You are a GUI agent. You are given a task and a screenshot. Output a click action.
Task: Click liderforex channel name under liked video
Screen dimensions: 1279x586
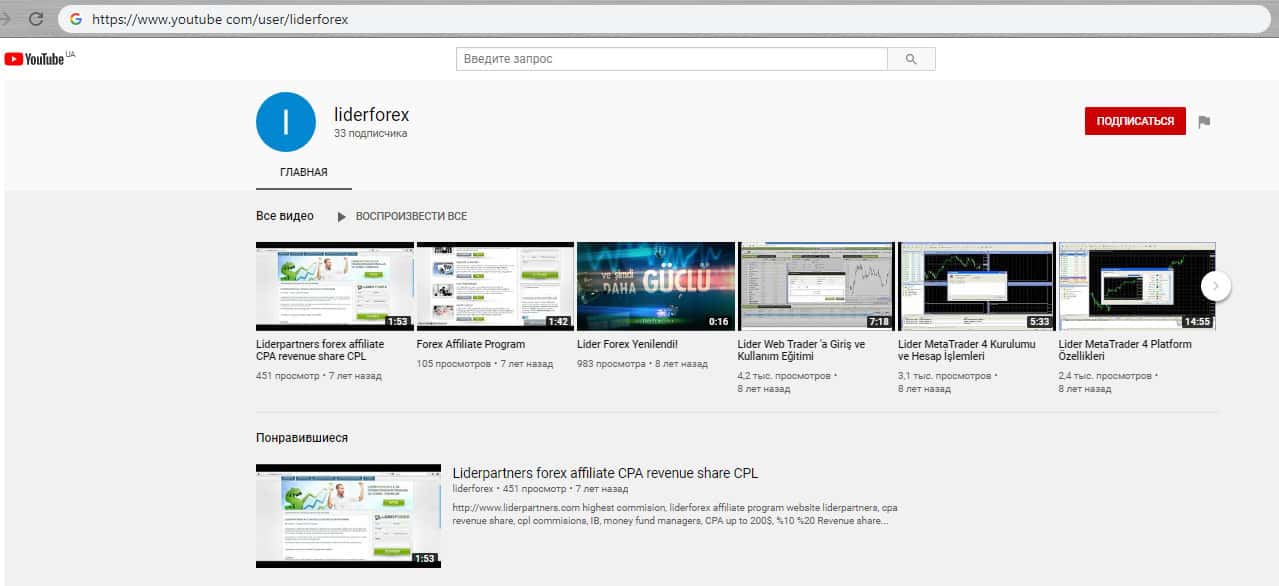(x=473, y=489)
